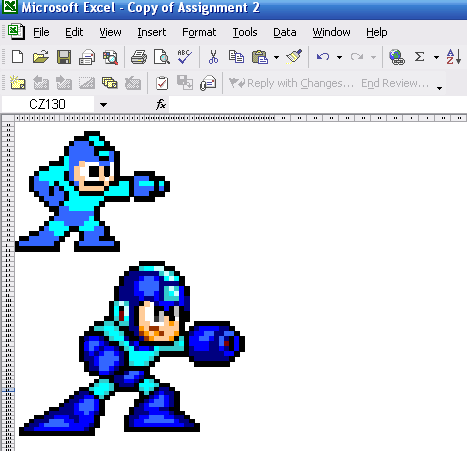Viewport: 467px width, 451px height.
Task: Open Print Preview icon
Action: pos(162,57)
